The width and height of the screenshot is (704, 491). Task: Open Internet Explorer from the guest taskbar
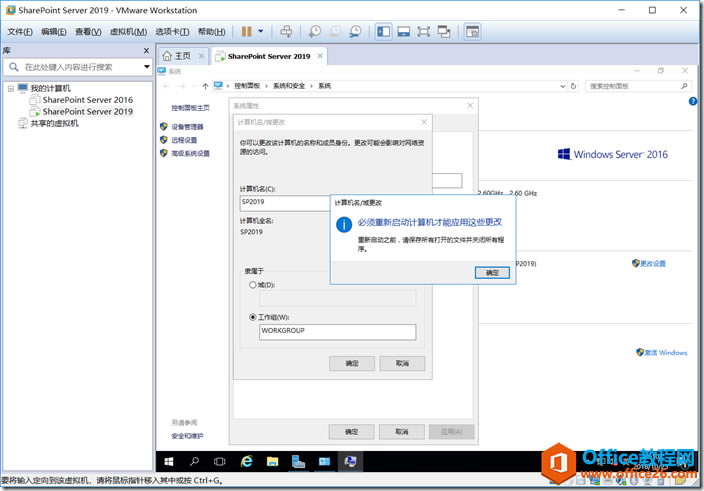click(x=246, y=461)
